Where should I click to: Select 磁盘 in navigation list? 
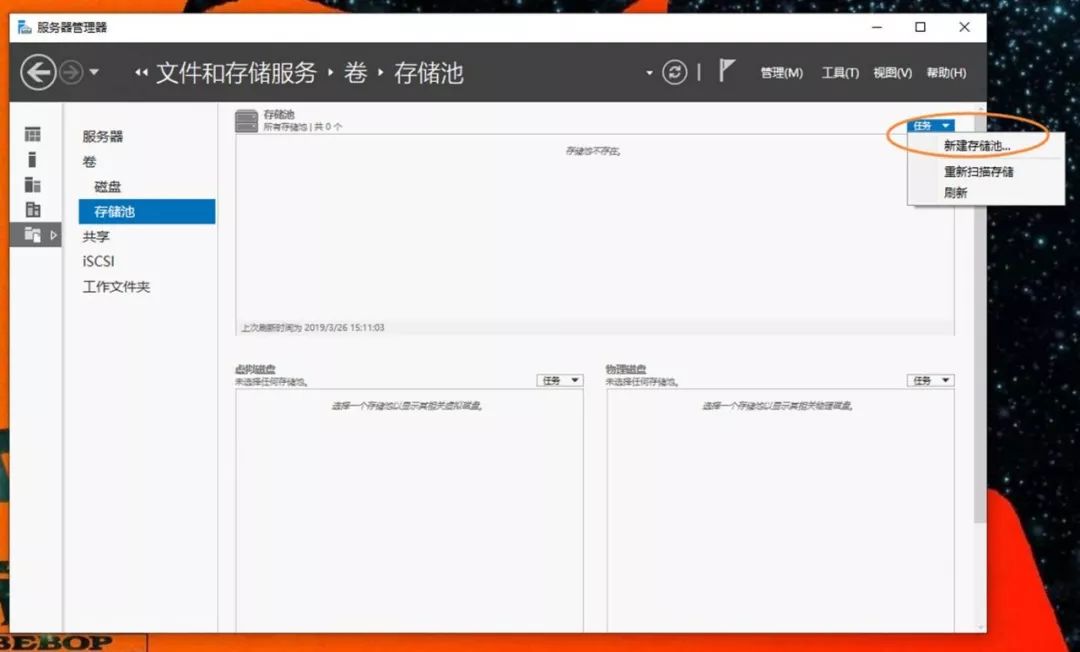107,187
